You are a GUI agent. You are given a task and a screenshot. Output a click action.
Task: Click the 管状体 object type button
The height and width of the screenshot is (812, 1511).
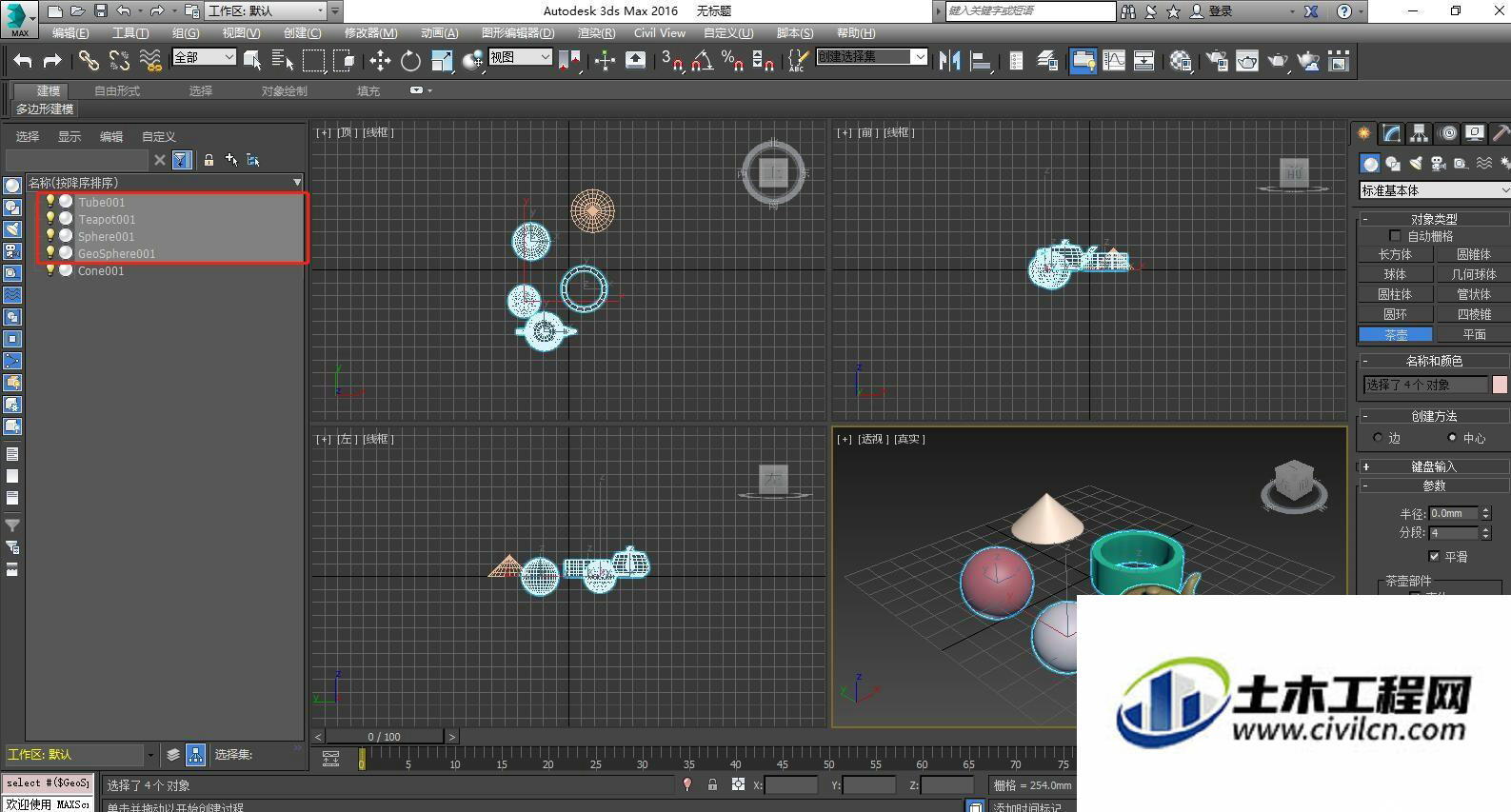(1474, 294)
